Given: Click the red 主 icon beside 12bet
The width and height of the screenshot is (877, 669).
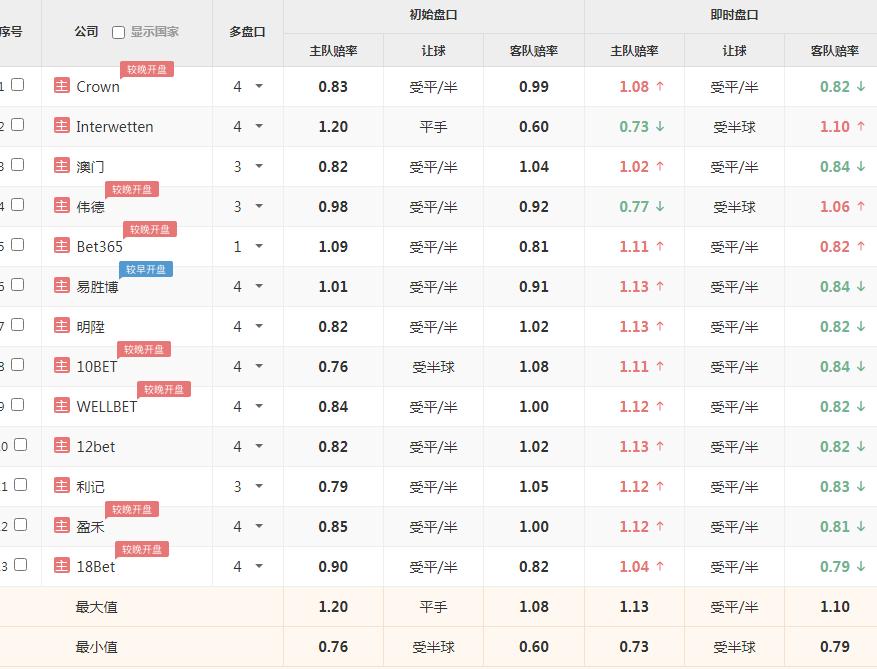Looking at the screenshot, I should (62, 446).
